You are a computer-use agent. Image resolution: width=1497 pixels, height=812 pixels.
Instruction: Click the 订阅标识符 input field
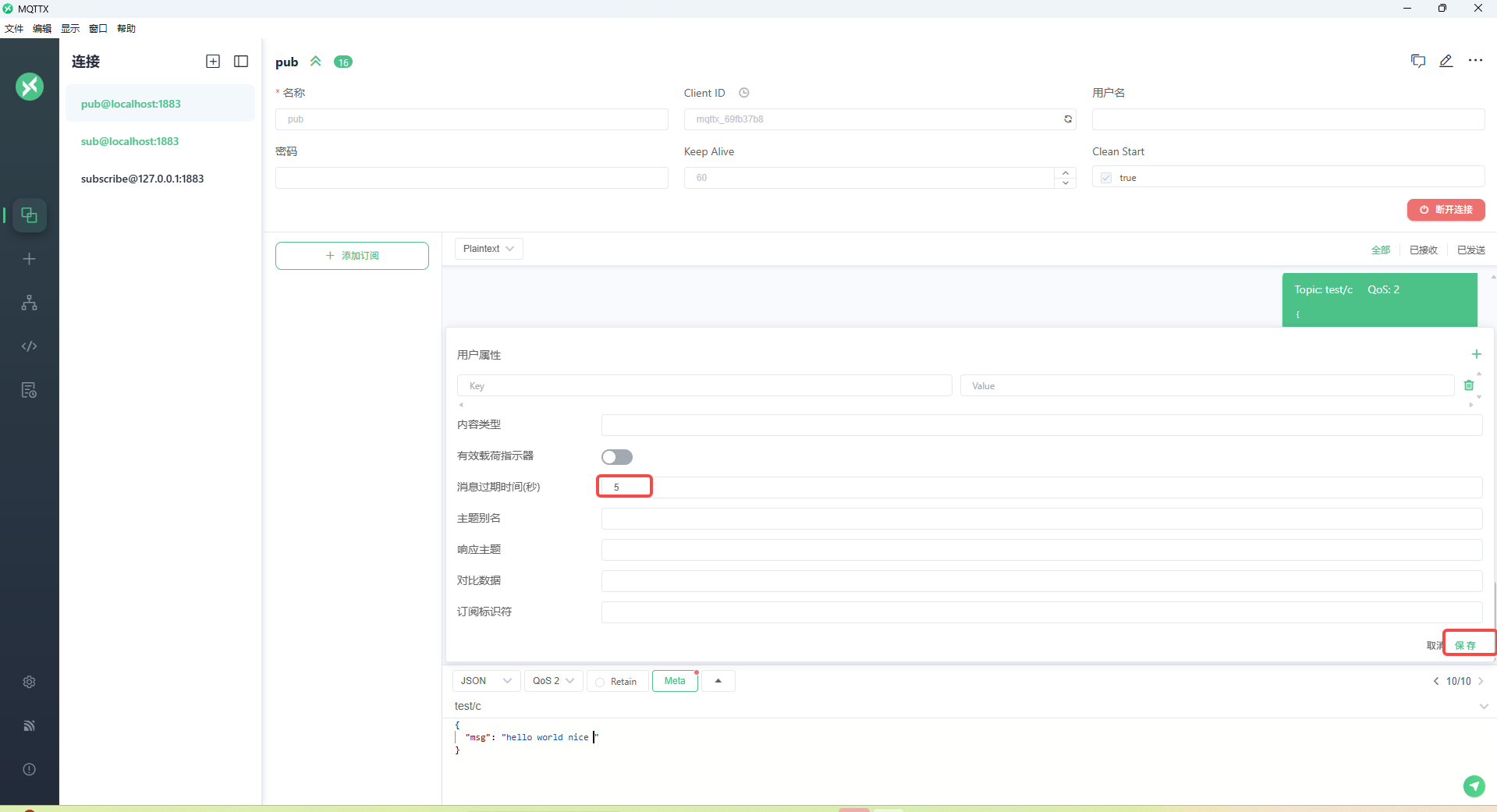click(x=1041, y=612)
